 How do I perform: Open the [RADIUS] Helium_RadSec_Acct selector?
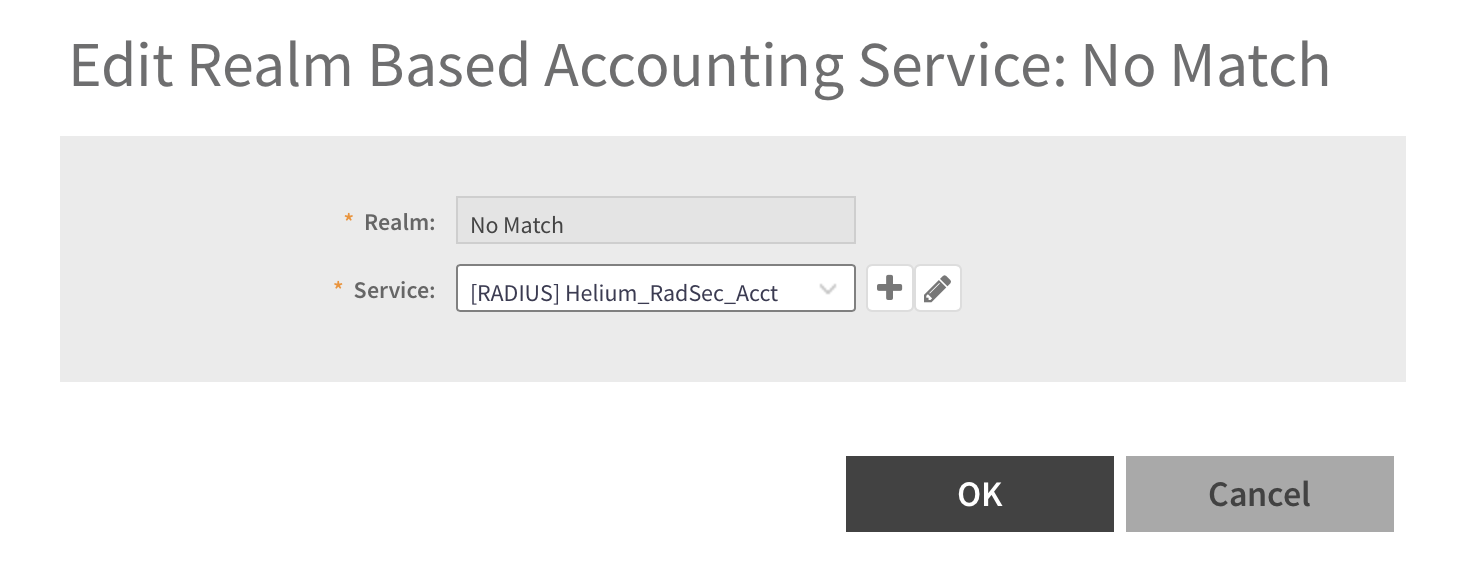655,289
